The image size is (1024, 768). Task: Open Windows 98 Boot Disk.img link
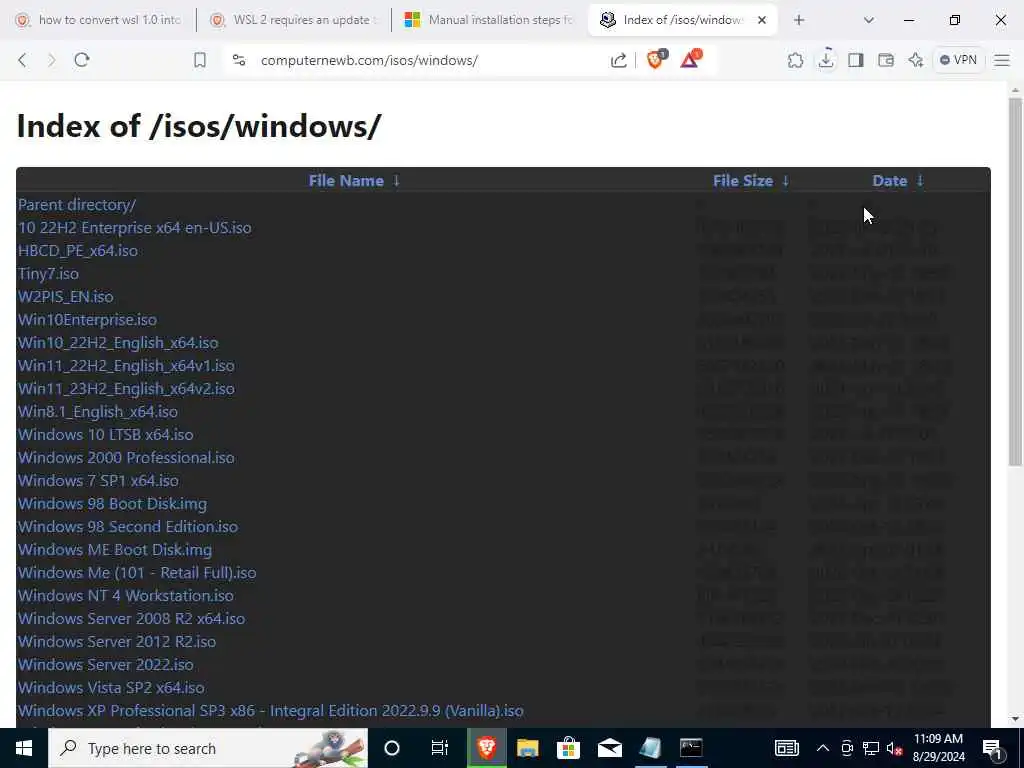(x=112, y=504)
